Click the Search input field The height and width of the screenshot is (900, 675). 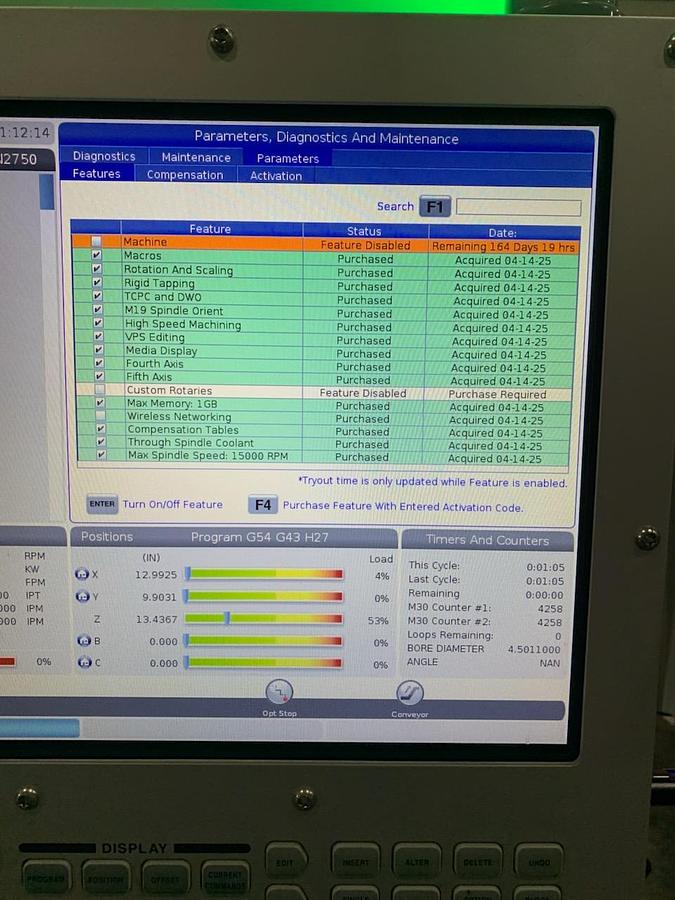(518, 208)
